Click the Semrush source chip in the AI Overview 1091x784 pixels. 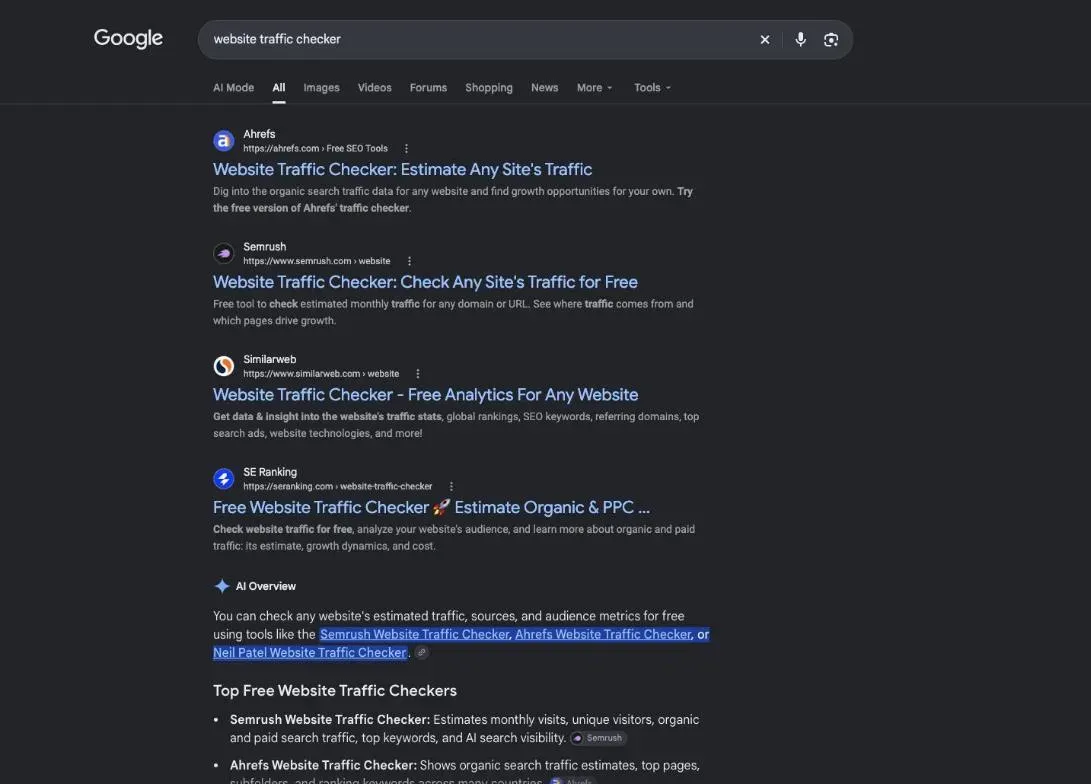point(598,738)
